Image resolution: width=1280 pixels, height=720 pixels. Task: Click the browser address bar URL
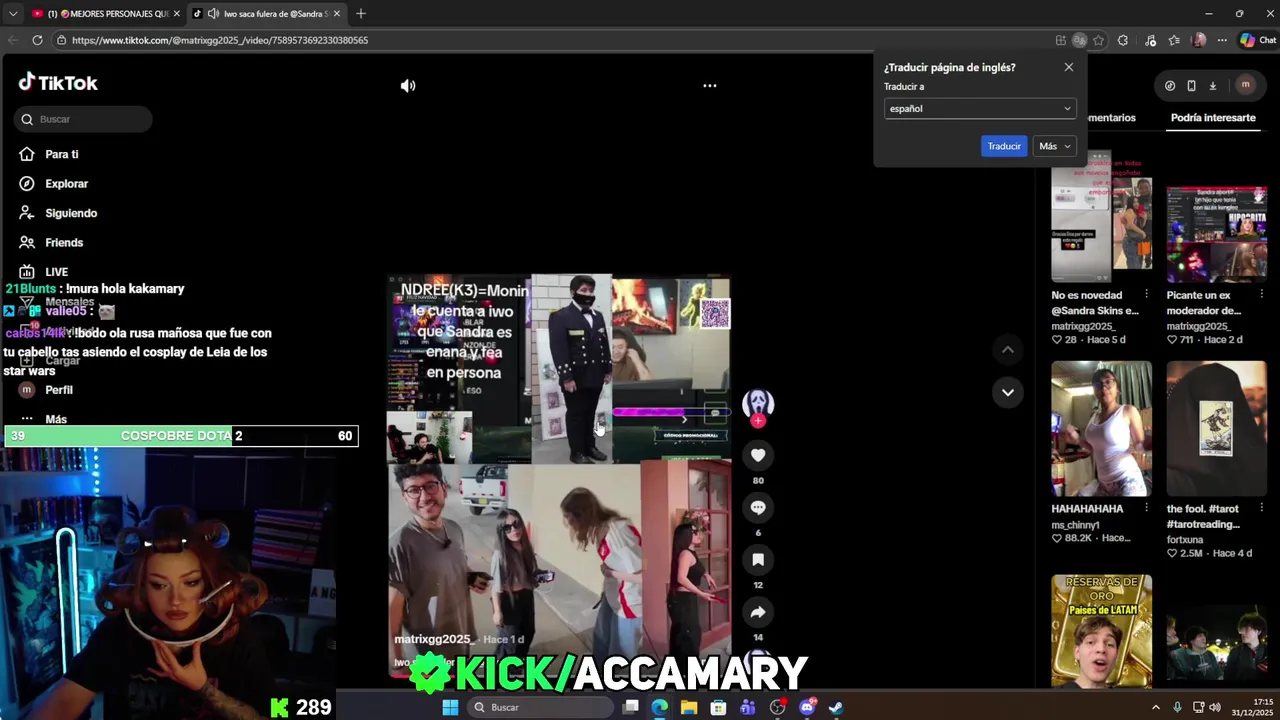point(220,40)
